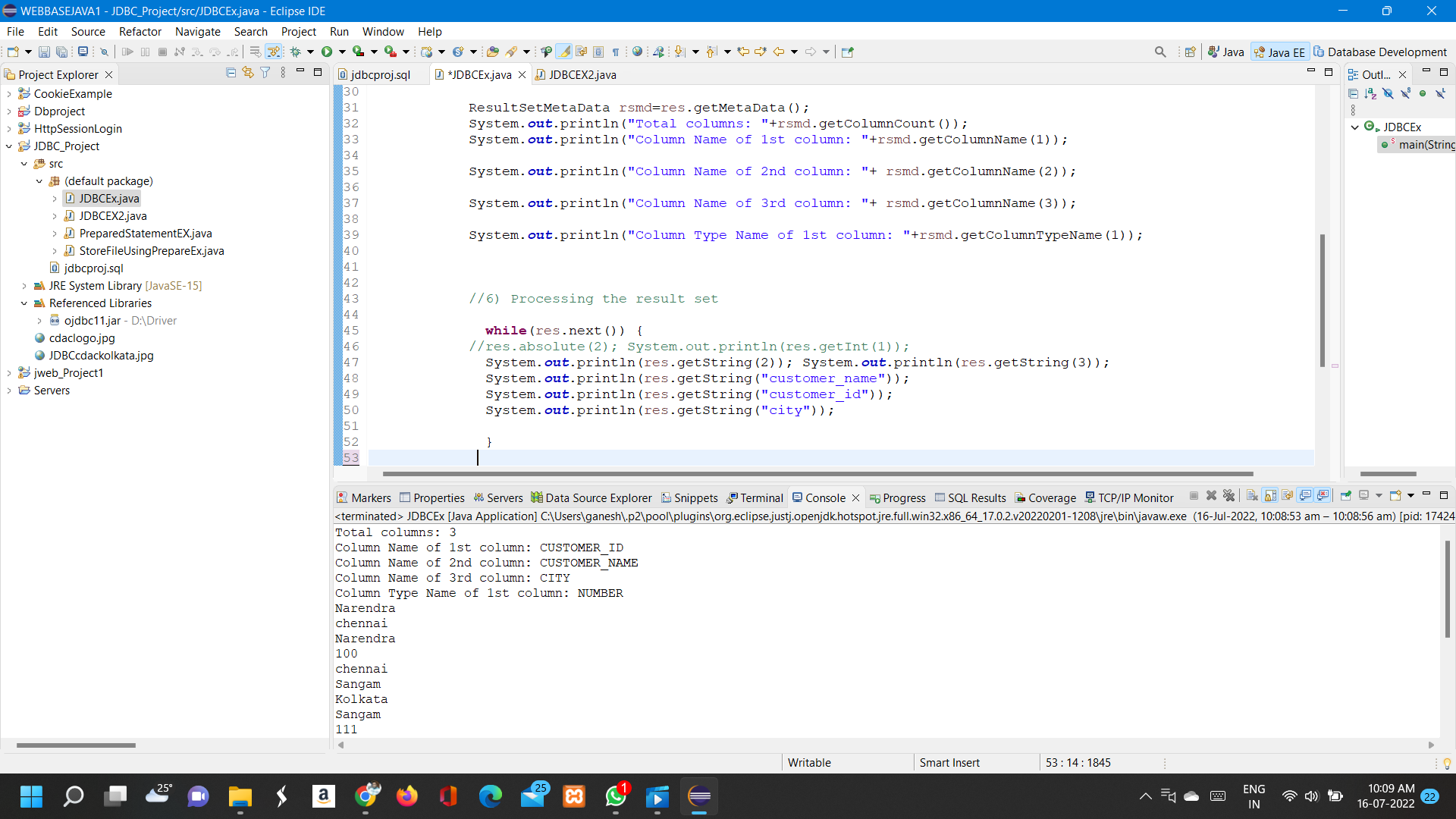Click Collapse All icon in Outline view

tap(1353, 93)
